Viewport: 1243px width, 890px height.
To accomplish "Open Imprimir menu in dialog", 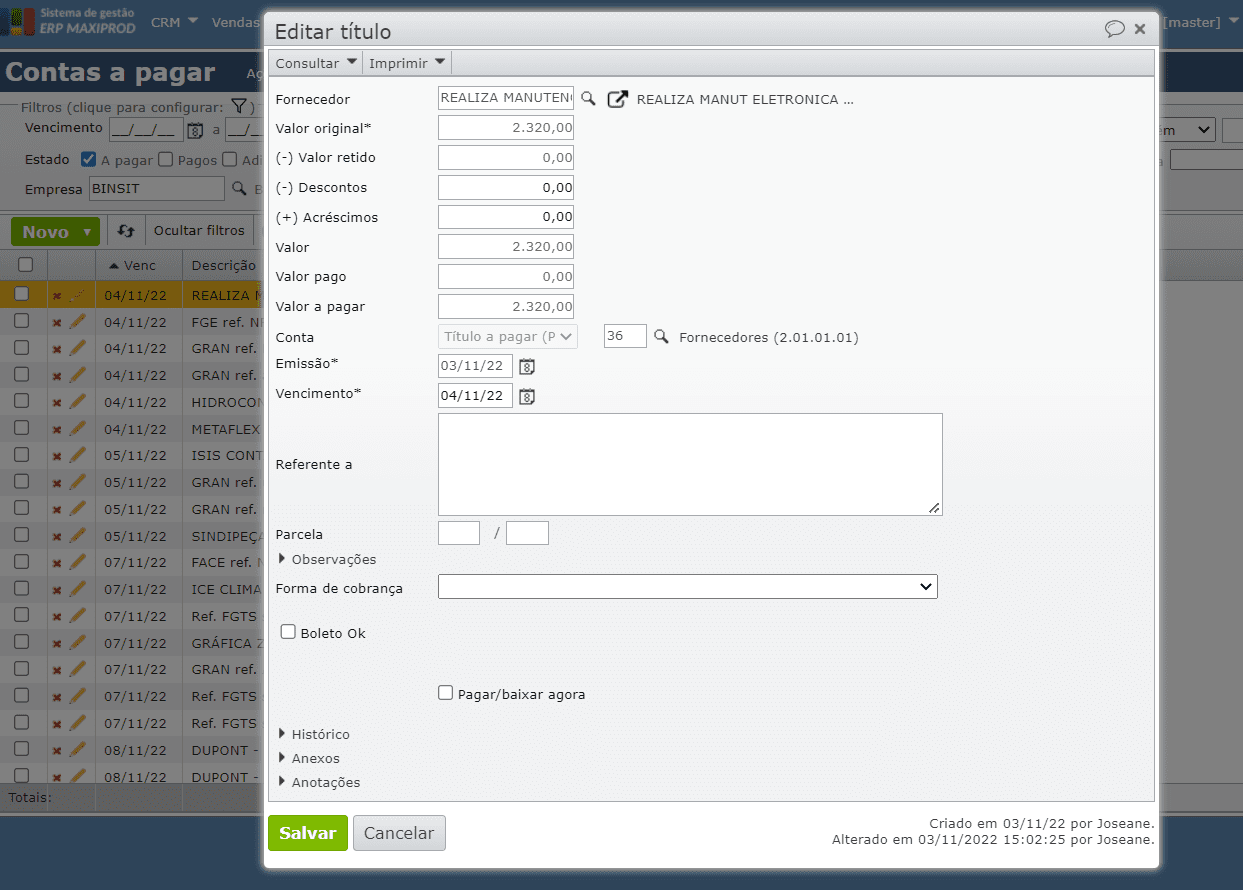I will (x=407, y=63).
